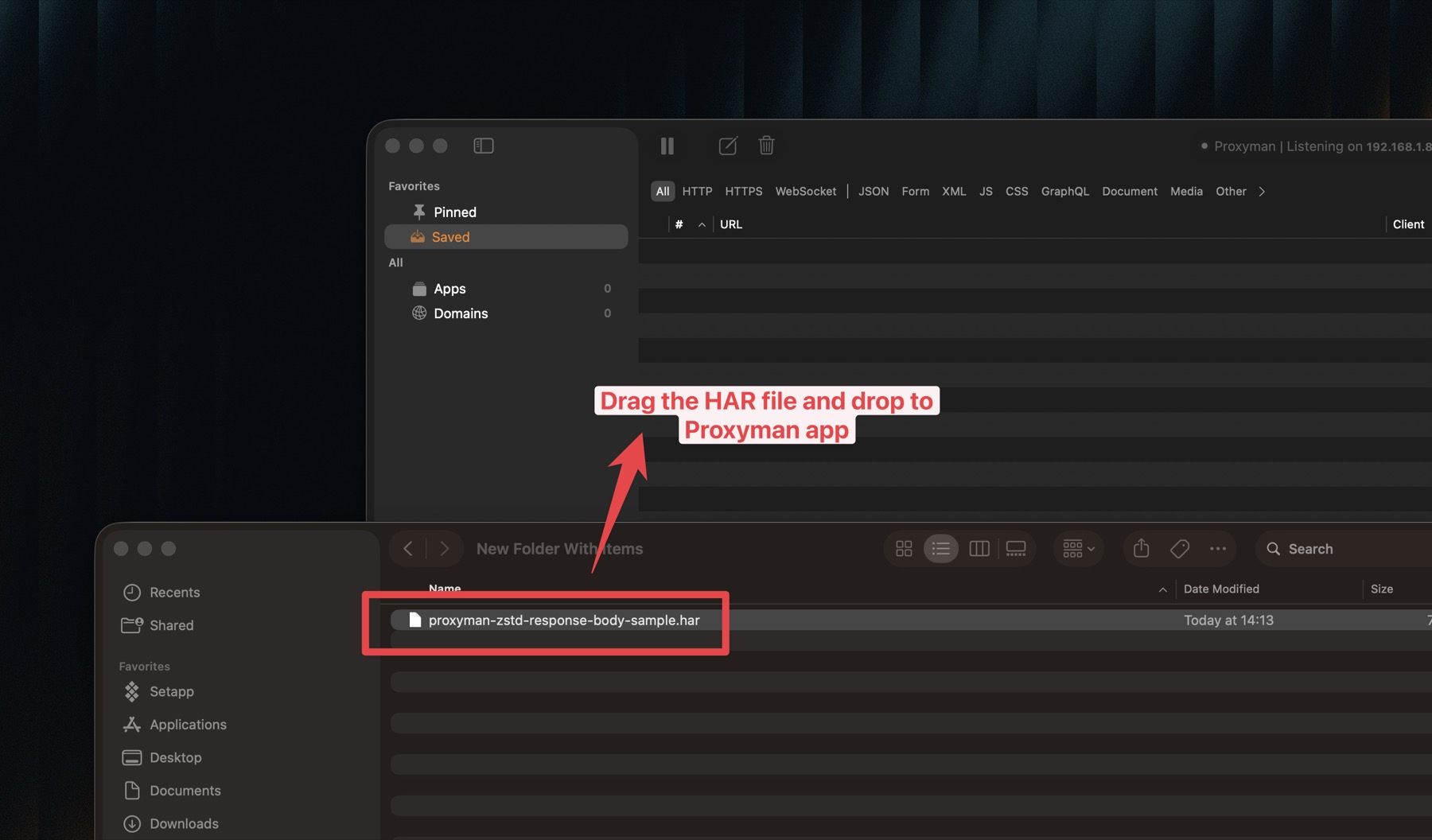Filter by HTTPS protocol
Image resolution: width=1432 pixels, height=840 pixels.
744,191
